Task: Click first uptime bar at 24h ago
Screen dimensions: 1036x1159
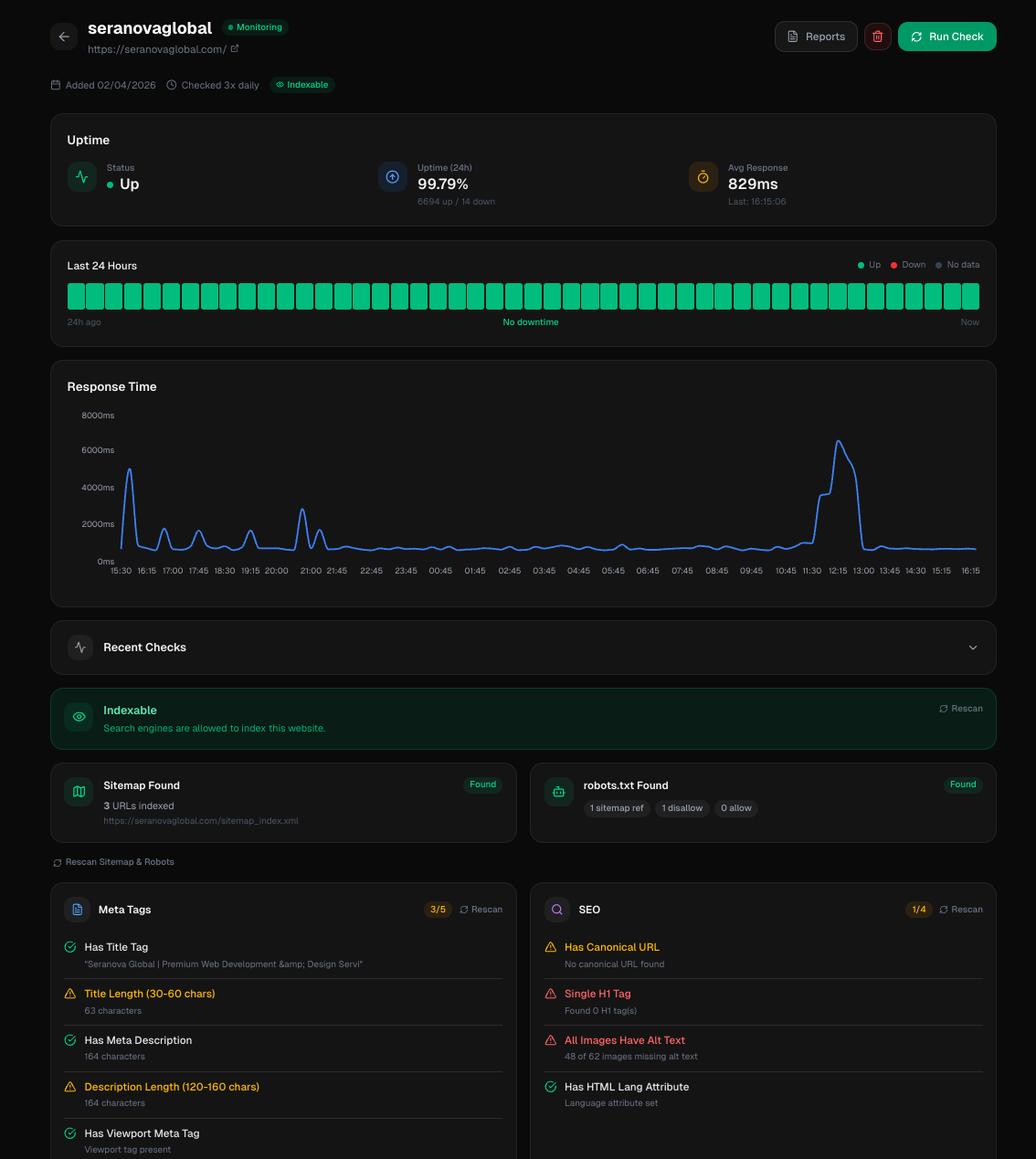Action: click(x=76, y=296)
